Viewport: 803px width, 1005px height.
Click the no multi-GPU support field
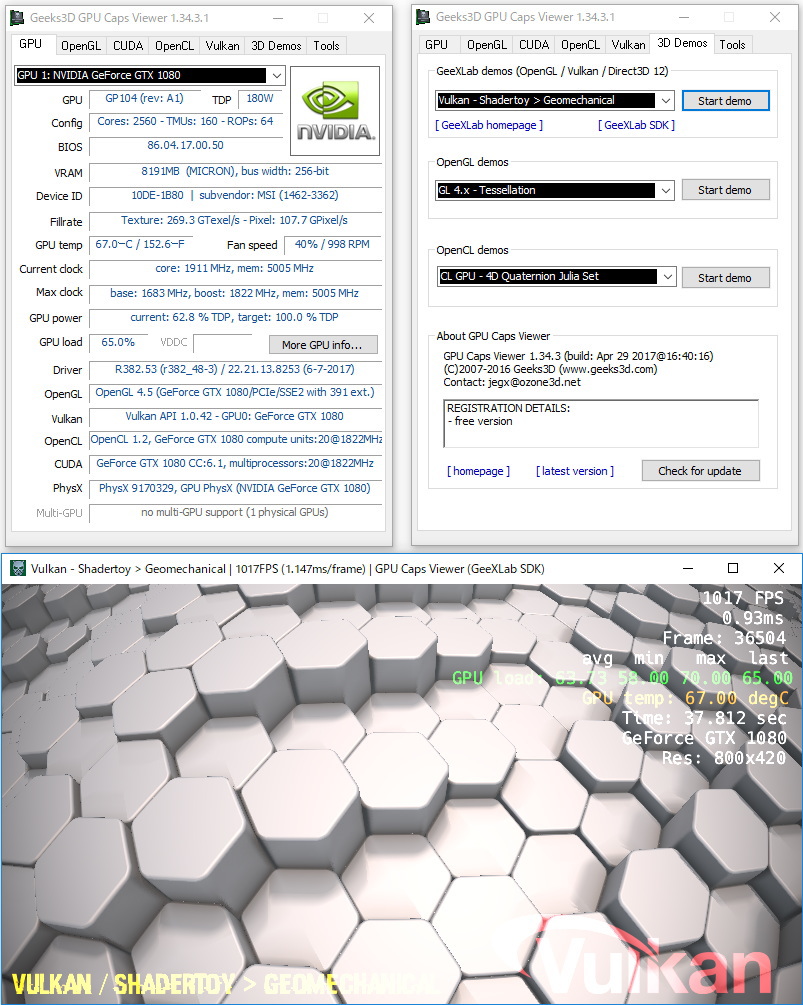(x=235, y=513)
